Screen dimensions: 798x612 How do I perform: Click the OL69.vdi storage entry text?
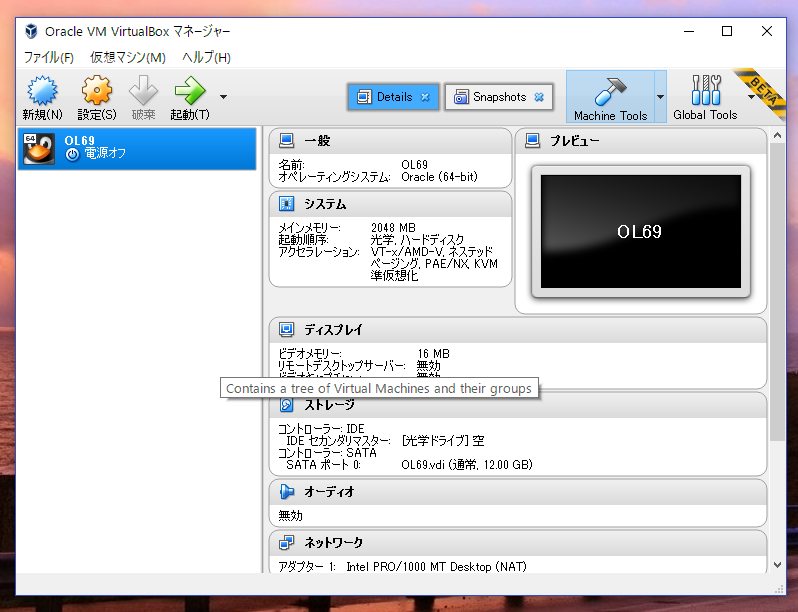click(x=467, y=464)
